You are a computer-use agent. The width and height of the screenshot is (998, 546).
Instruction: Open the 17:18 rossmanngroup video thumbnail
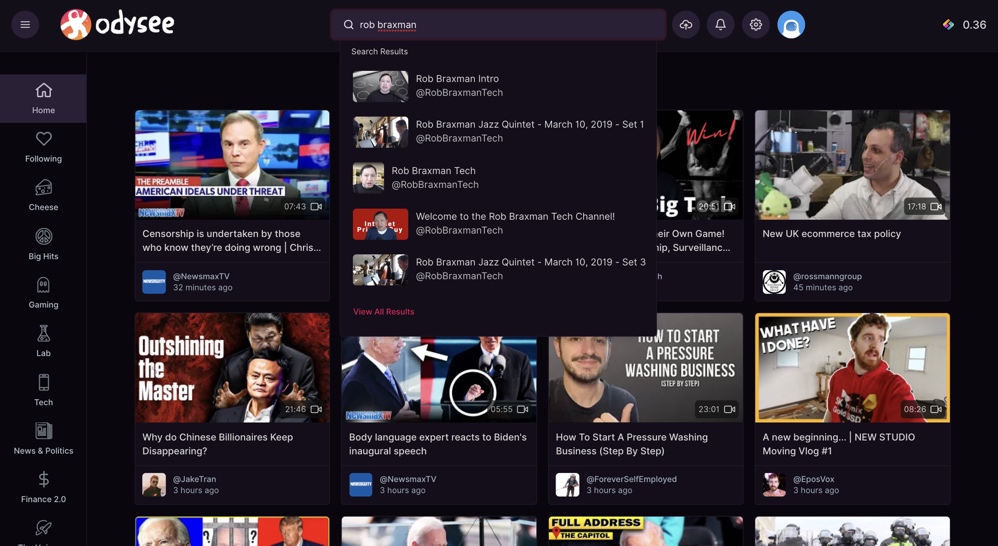pyautogui.click(x=852, y=165)
